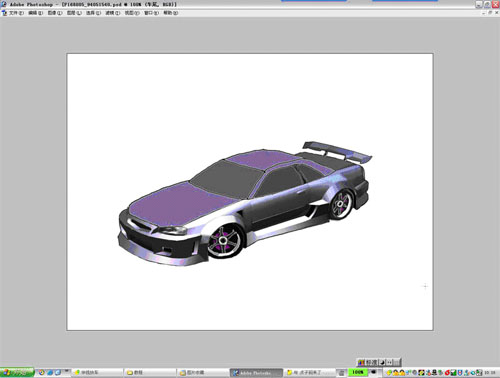This screenshot has width=500, height=378.
Task: Toggle the IME punctuation mode icon
Action: (389, 362)
